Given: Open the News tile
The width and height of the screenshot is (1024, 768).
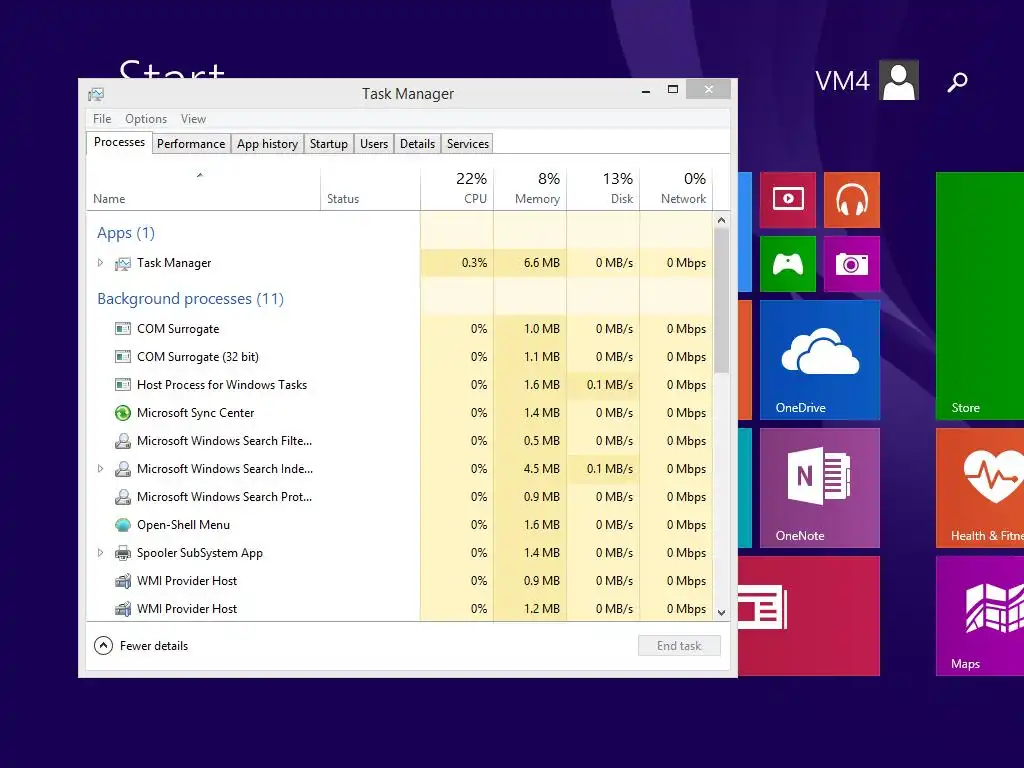Looking at the screenshot, I should coord(808,616).
